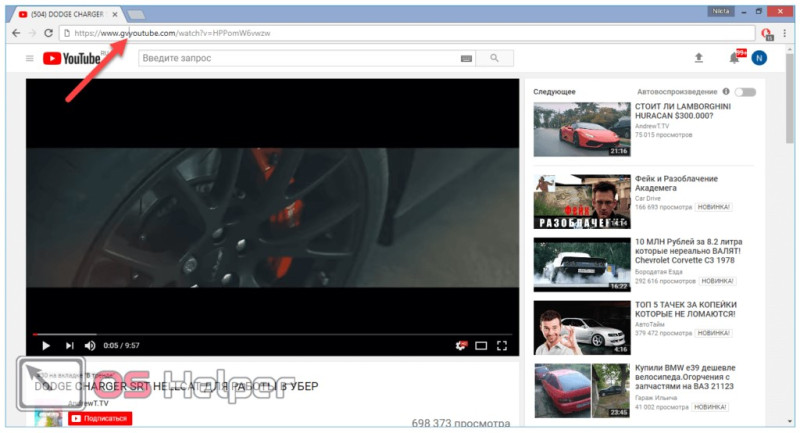Click the page info icon in address bar
This screenshot has height=433, width=800.
point(67,33)
